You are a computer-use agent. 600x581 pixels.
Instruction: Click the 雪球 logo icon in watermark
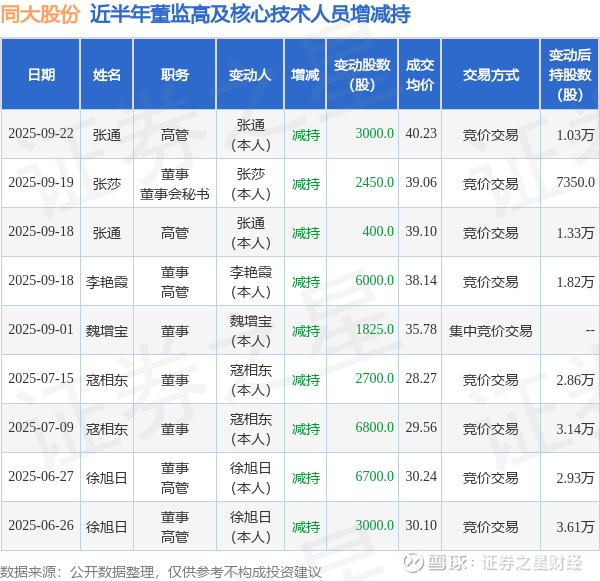(414, 562)
